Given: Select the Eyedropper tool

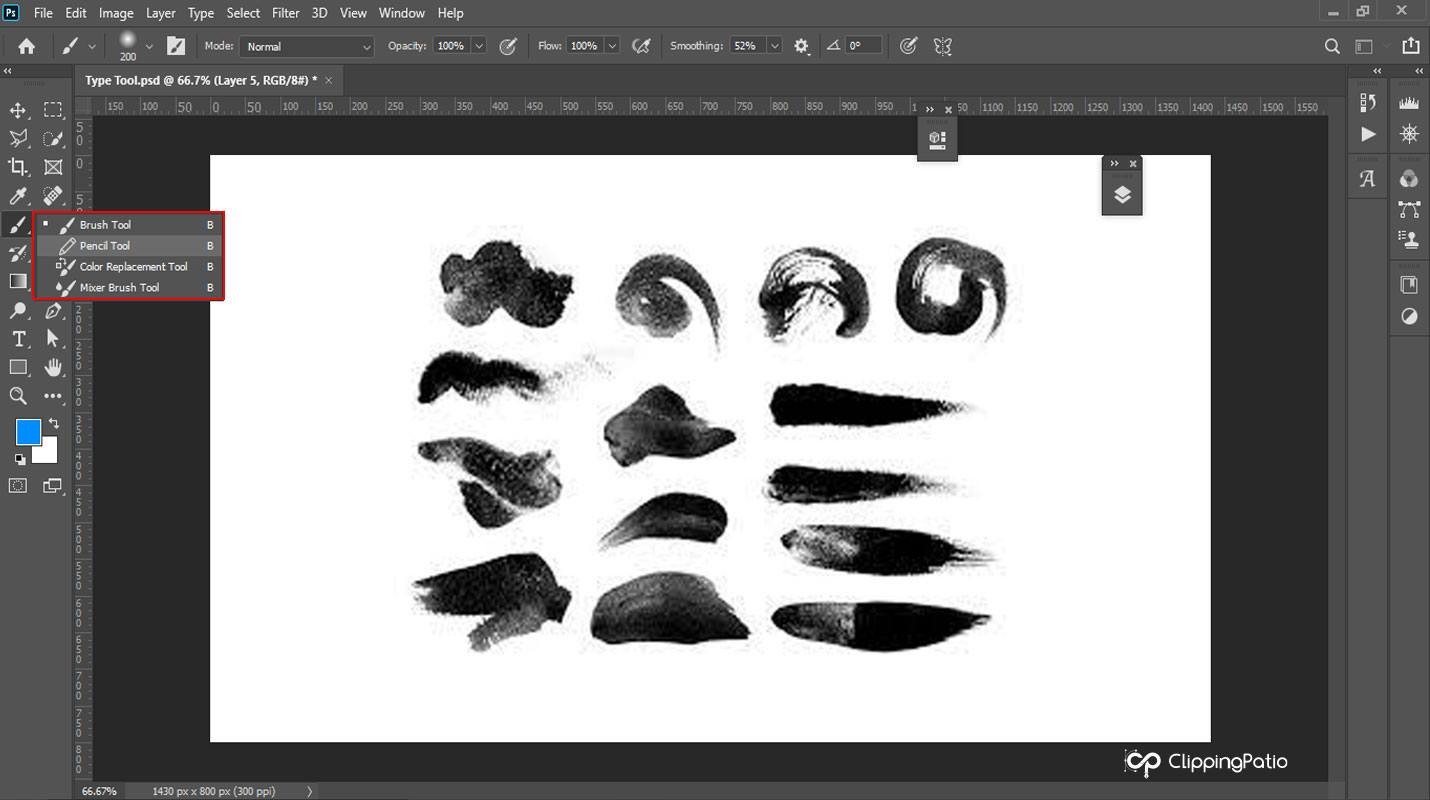Looking at the screenshot, I should [18, 196].
